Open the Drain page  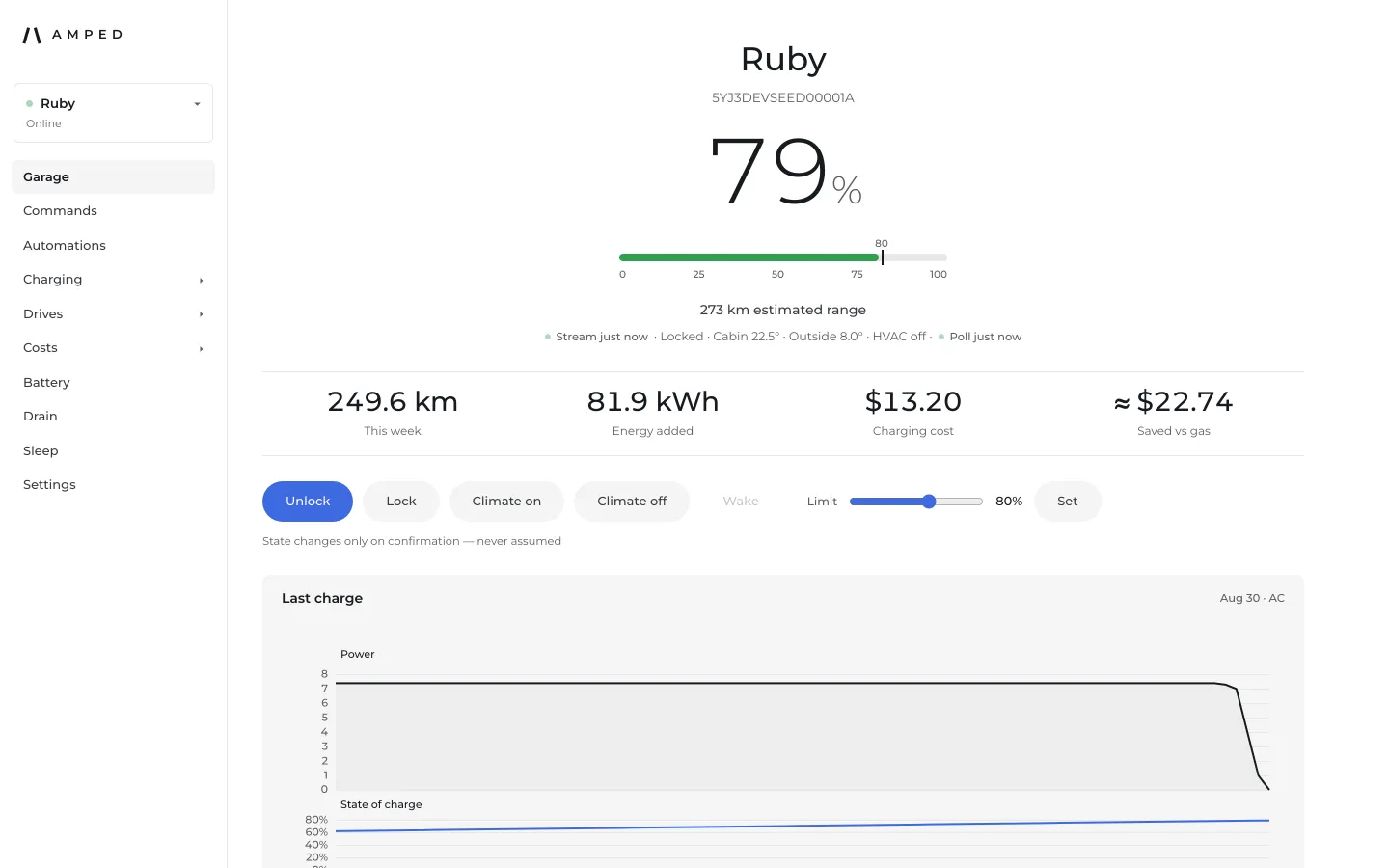[x=113, y=417]
